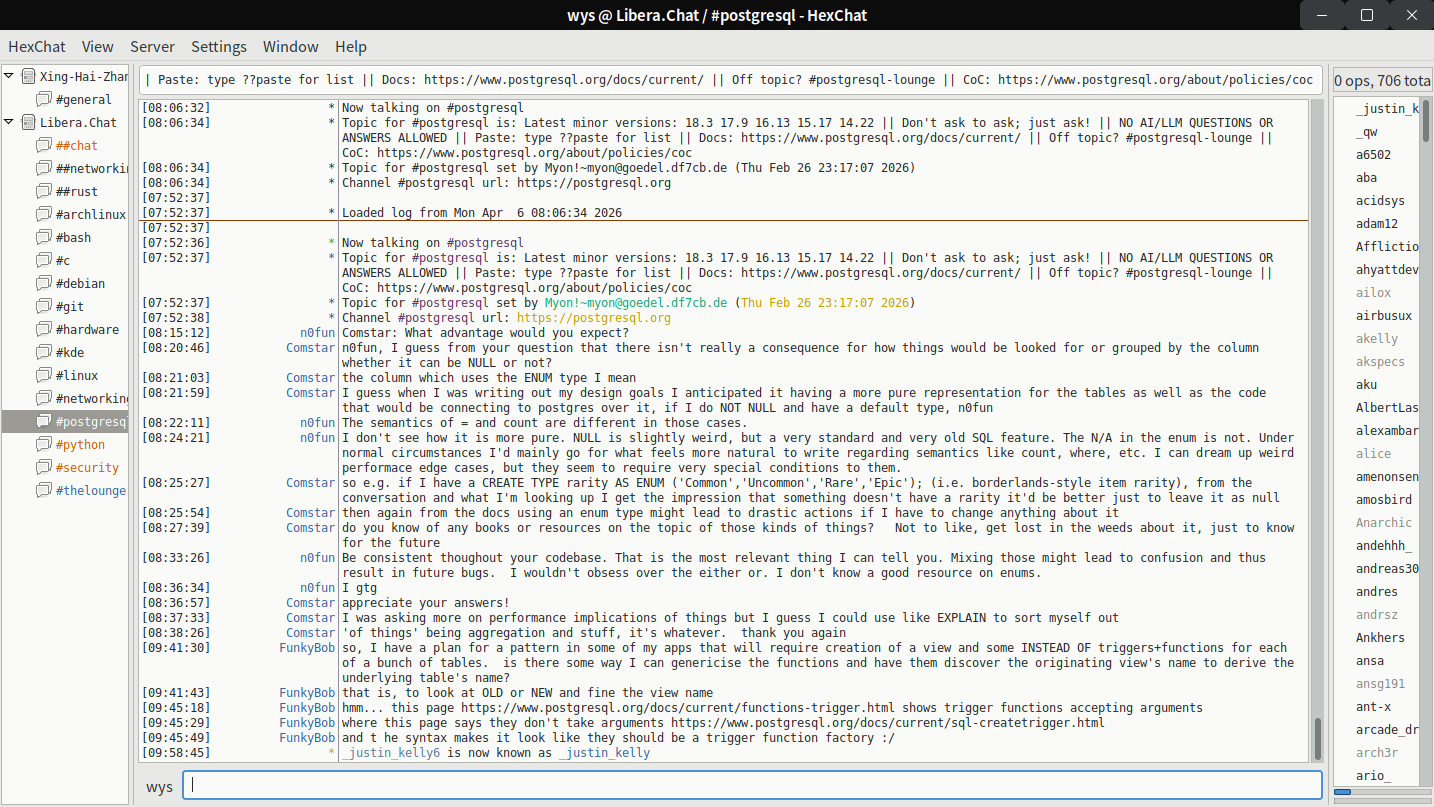Open the Settings menu
This screenshot has height=807, width=1434.
218,47
